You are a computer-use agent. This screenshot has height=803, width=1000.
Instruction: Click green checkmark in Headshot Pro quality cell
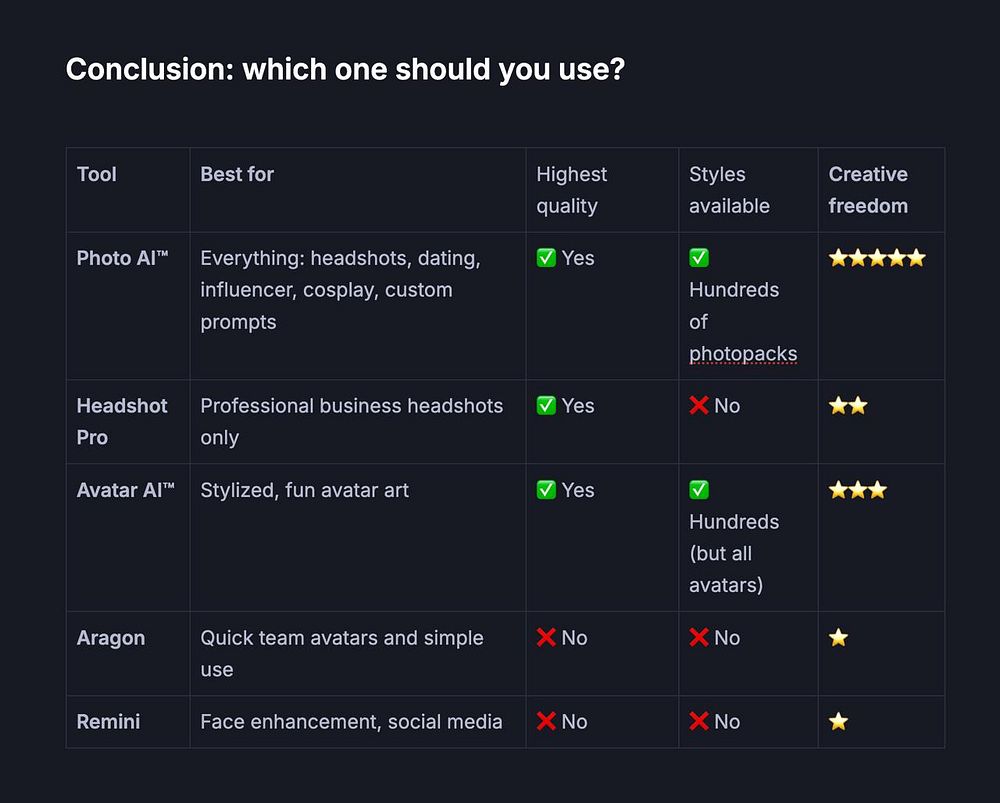click(546, 406)
